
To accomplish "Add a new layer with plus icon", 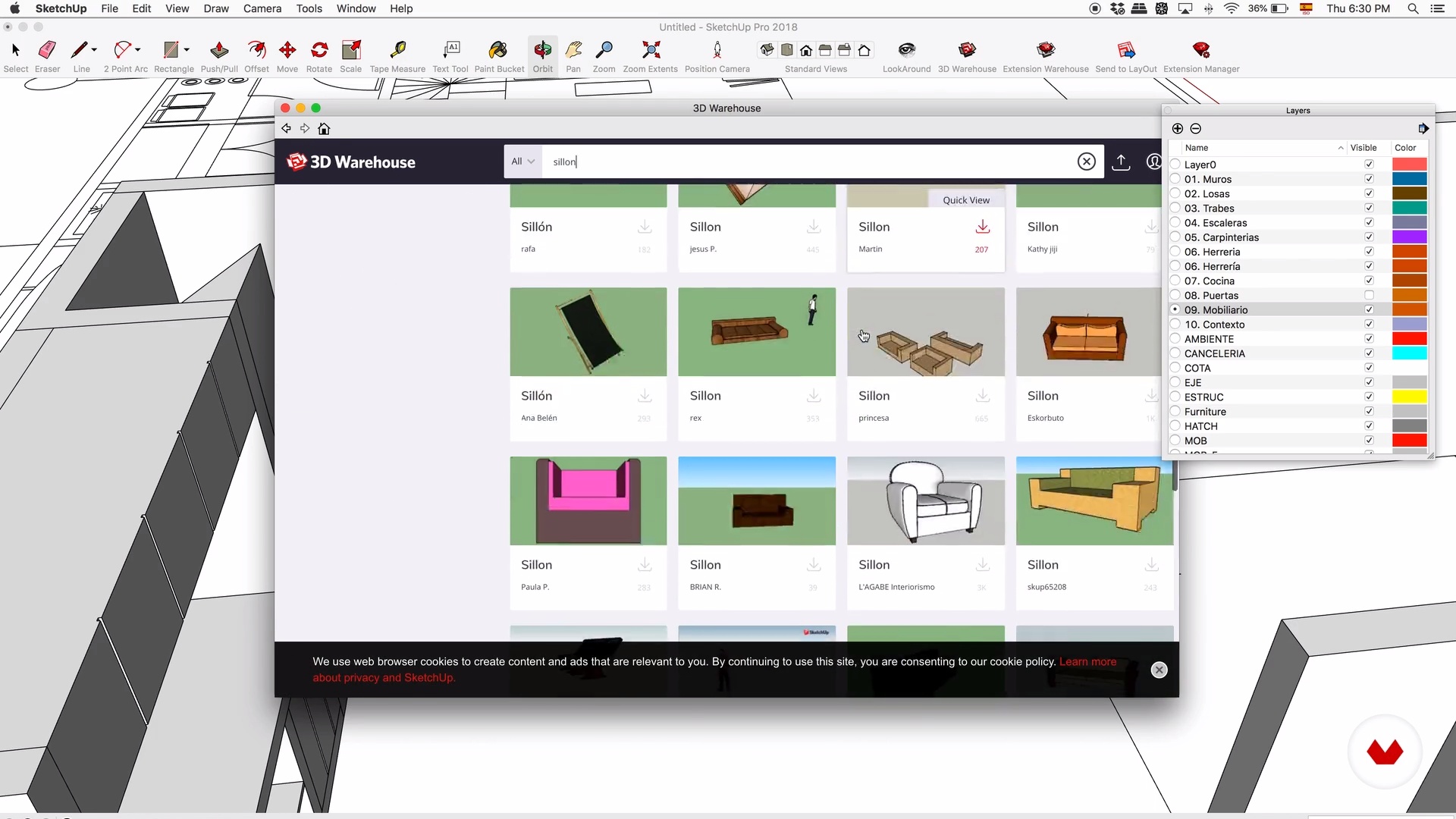I will click(1178, 129).
